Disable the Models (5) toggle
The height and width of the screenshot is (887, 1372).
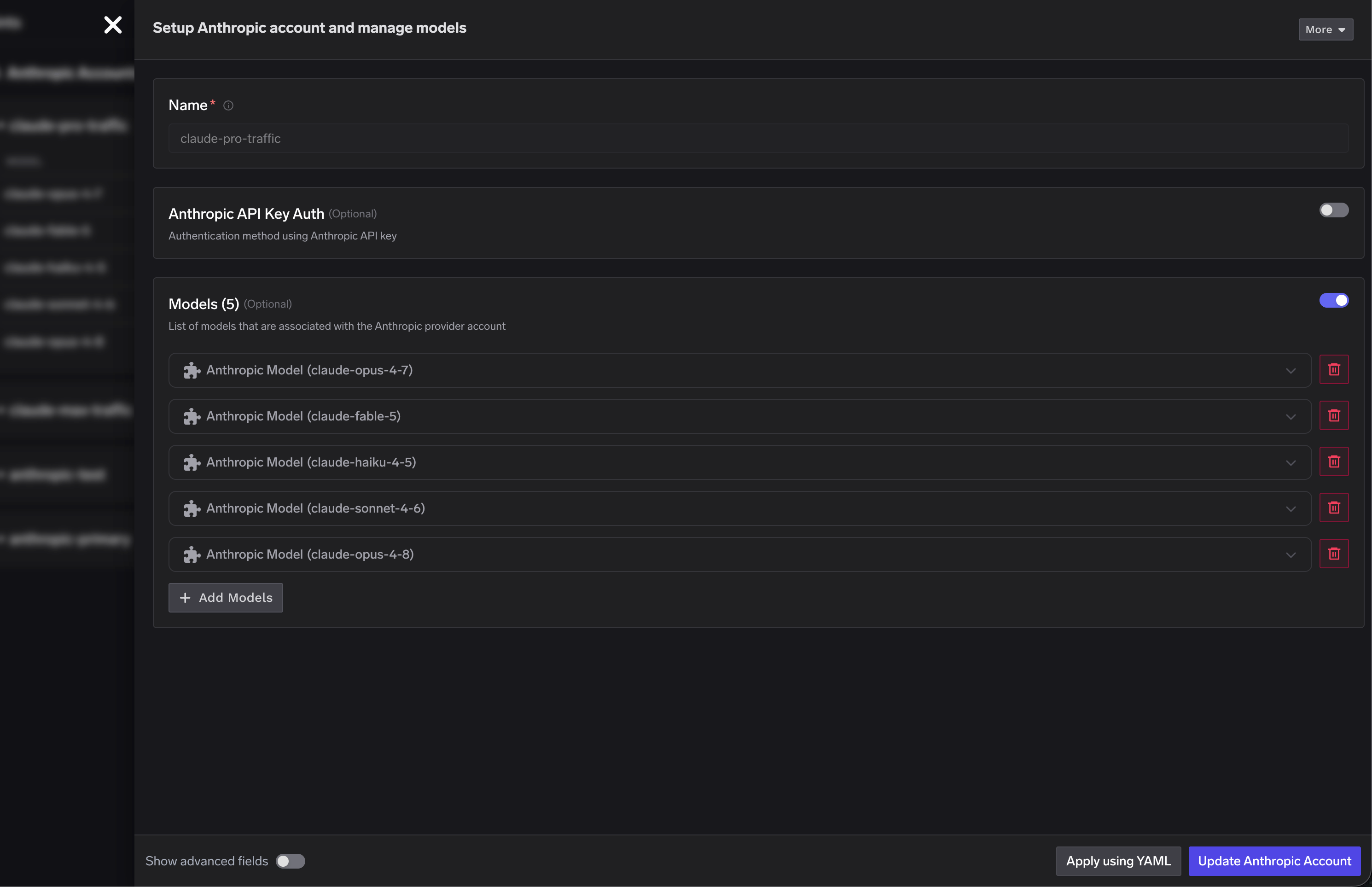tap(1333, 300)
